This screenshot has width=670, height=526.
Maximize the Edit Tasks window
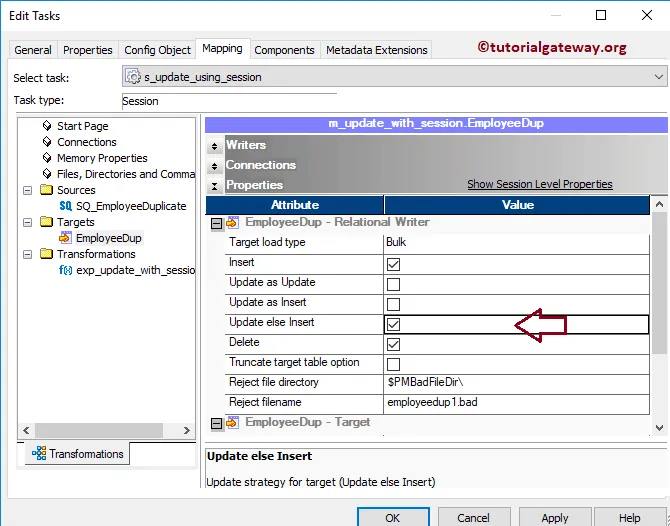(x=601, y=15)
